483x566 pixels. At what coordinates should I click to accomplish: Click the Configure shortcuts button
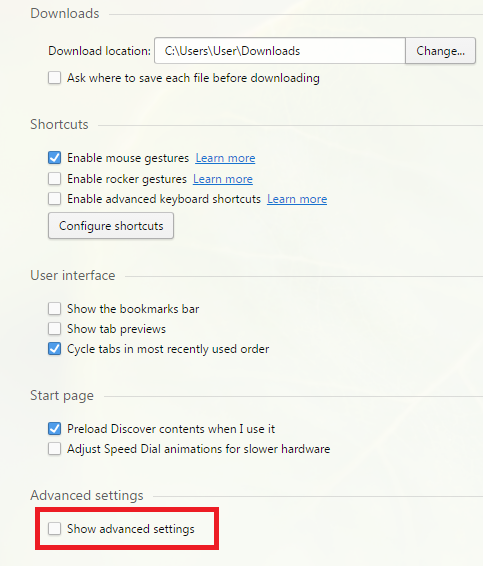111,226
